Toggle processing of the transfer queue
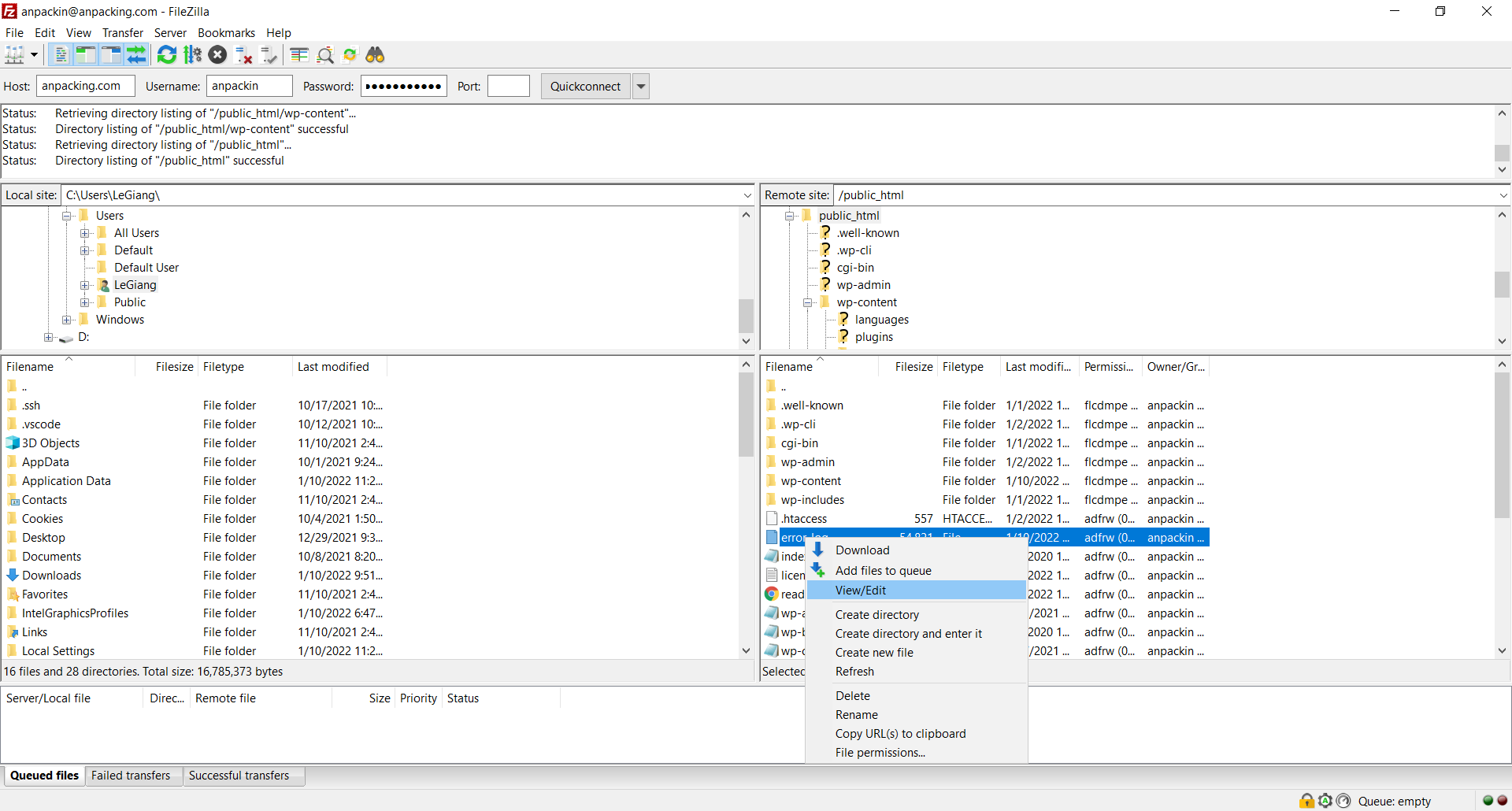Viewport: 1512px width, 811px height. [x=192, y=54]
